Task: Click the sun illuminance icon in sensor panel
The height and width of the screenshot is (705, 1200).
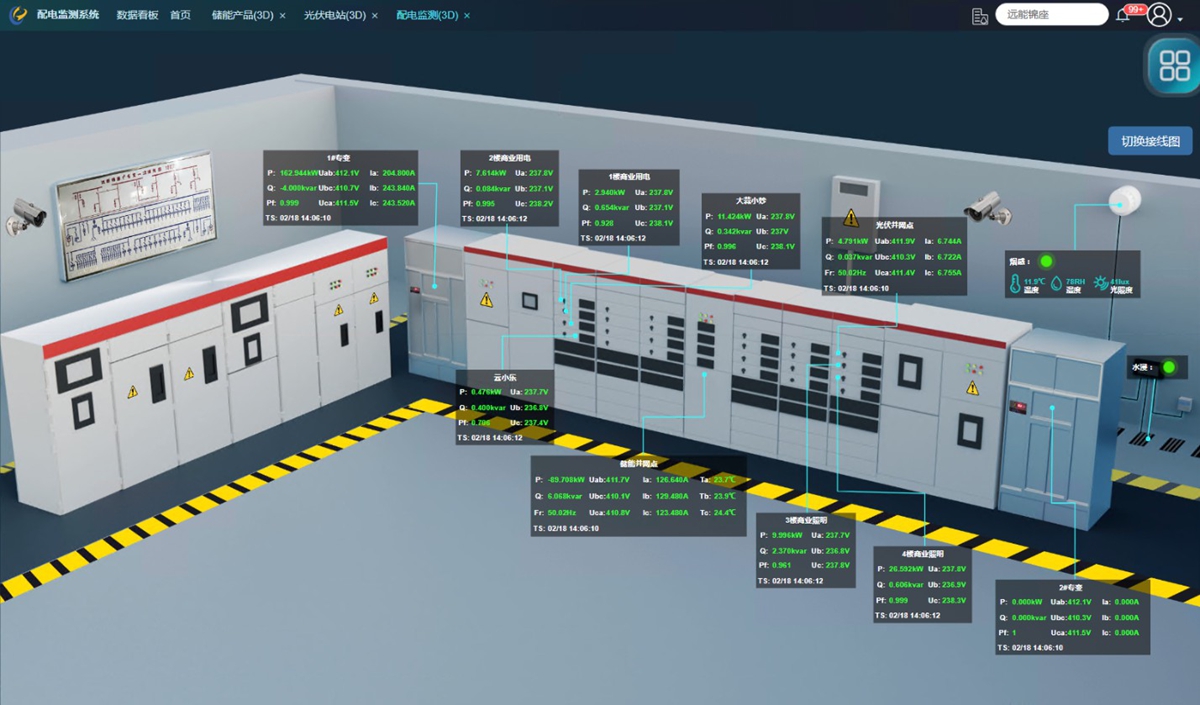Action: [1100, 284]
